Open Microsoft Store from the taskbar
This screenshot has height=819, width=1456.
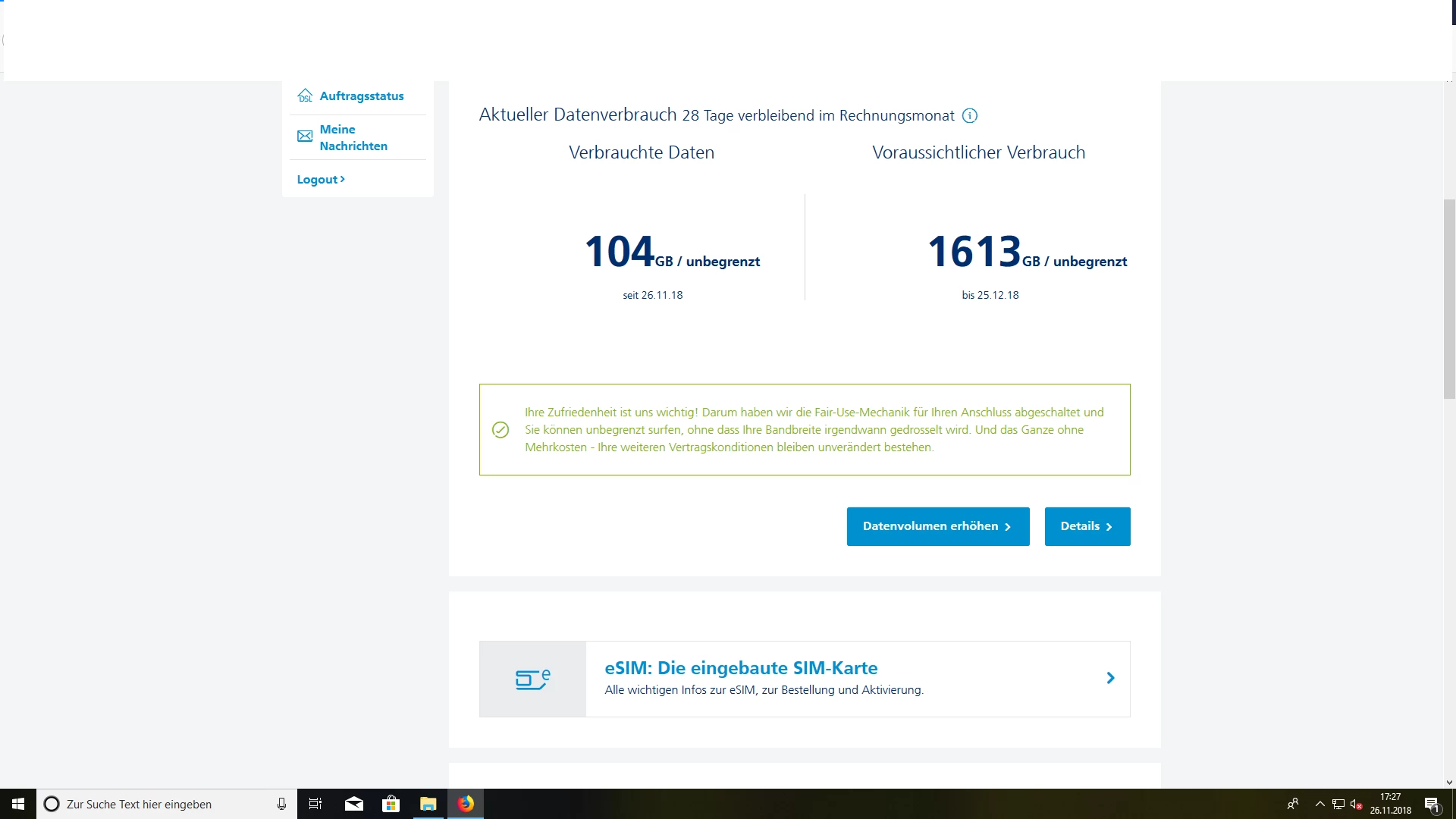pos(391,804)
